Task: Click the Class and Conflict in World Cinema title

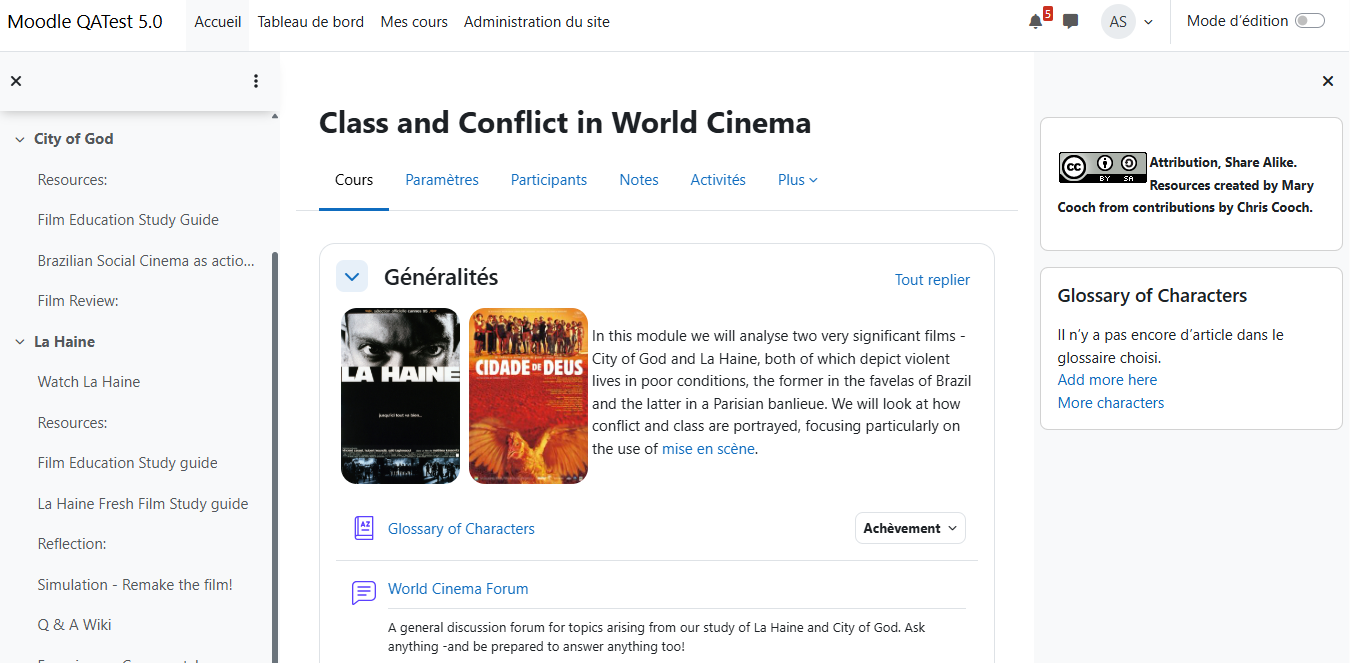Action: point(565,123)
